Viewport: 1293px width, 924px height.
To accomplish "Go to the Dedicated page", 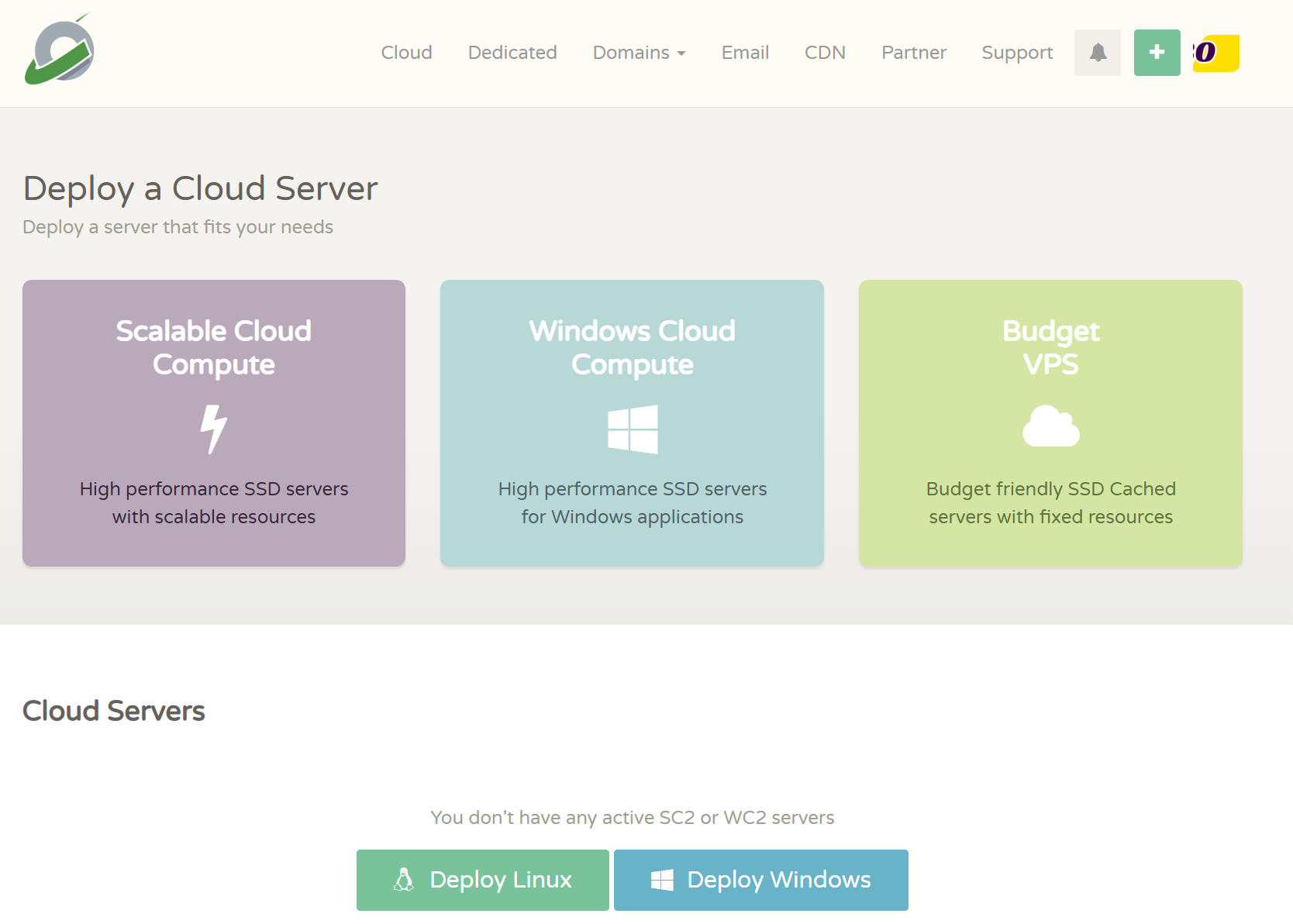I will pyautogui.click(x=512, y=53).
